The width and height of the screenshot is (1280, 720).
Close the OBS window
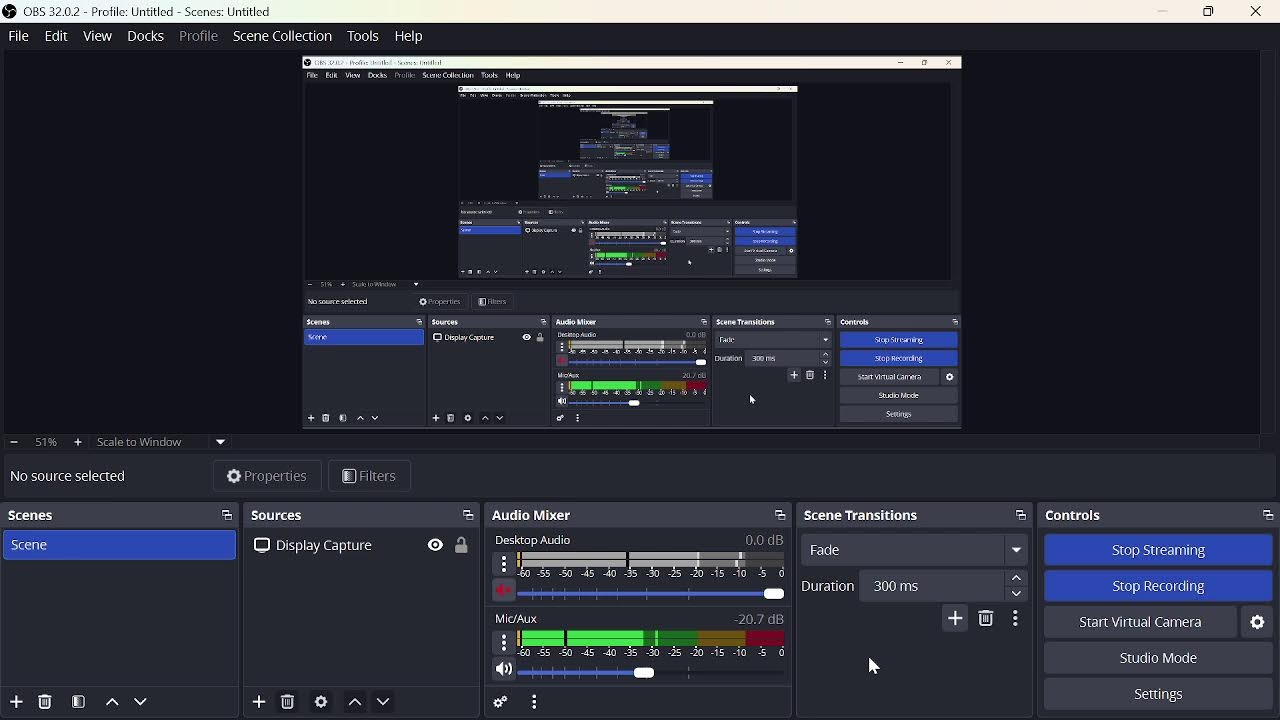(1257, 12)
